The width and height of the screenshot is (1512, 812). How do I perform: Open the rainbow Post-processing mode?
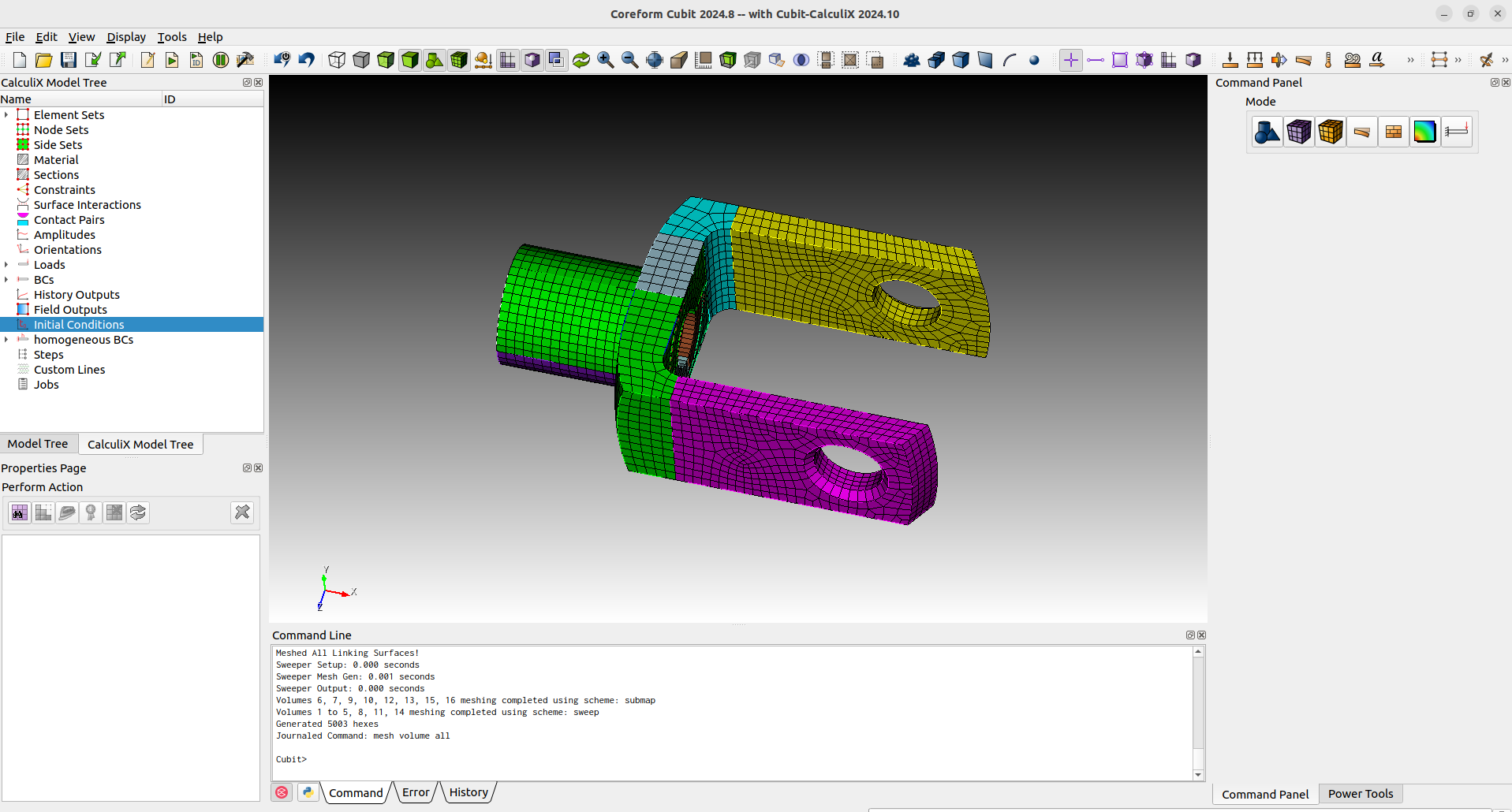tap(1424, 131)
